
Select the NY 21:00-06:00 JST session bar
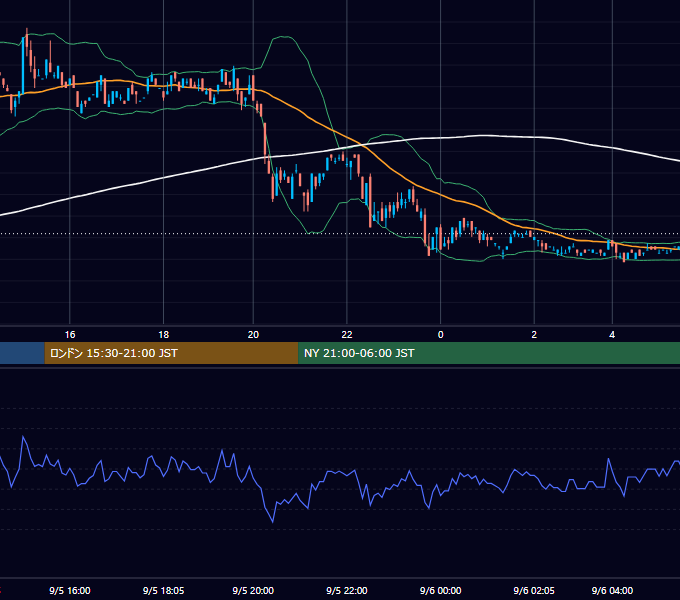(x=489, y=353)
